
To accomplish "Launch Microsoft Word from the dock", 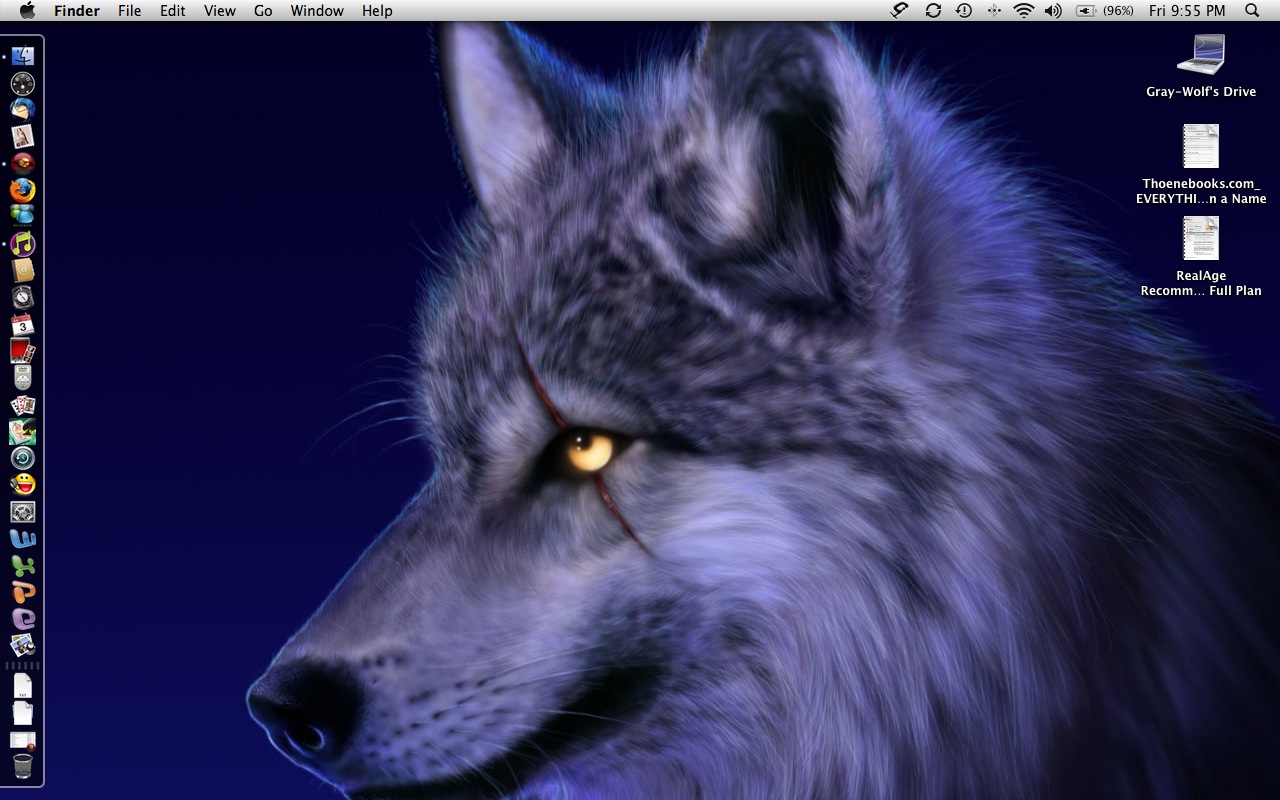I will click(23, 539).
